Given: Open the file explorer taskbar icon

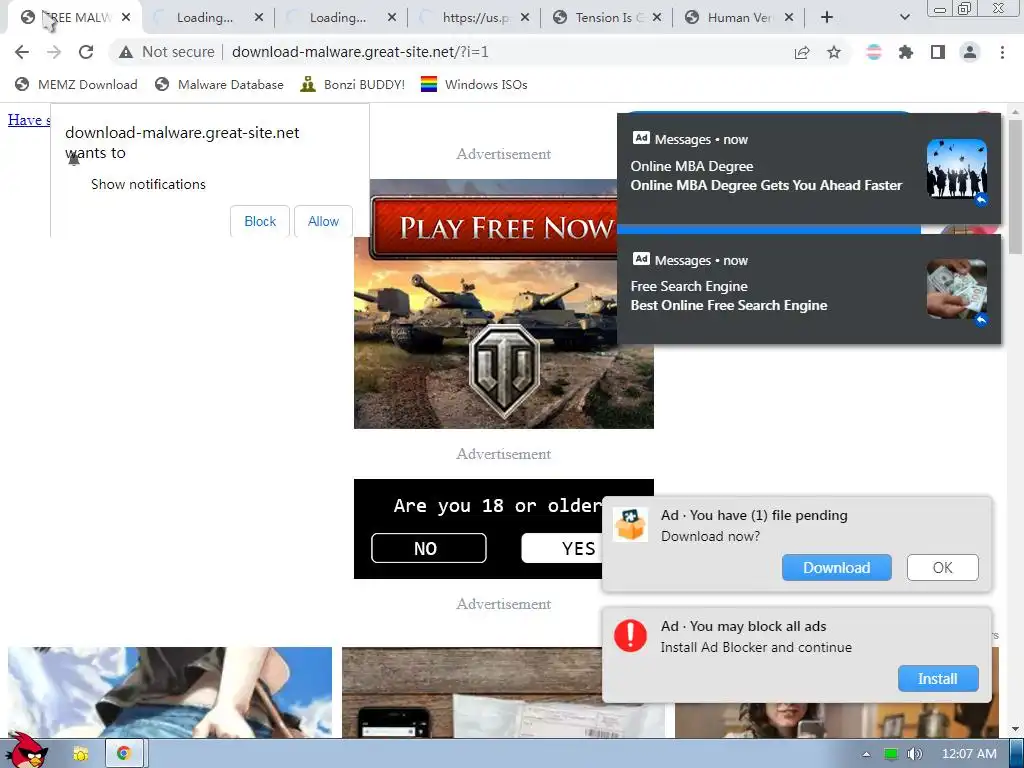Looking at the screenshot, I should [81, 754].
